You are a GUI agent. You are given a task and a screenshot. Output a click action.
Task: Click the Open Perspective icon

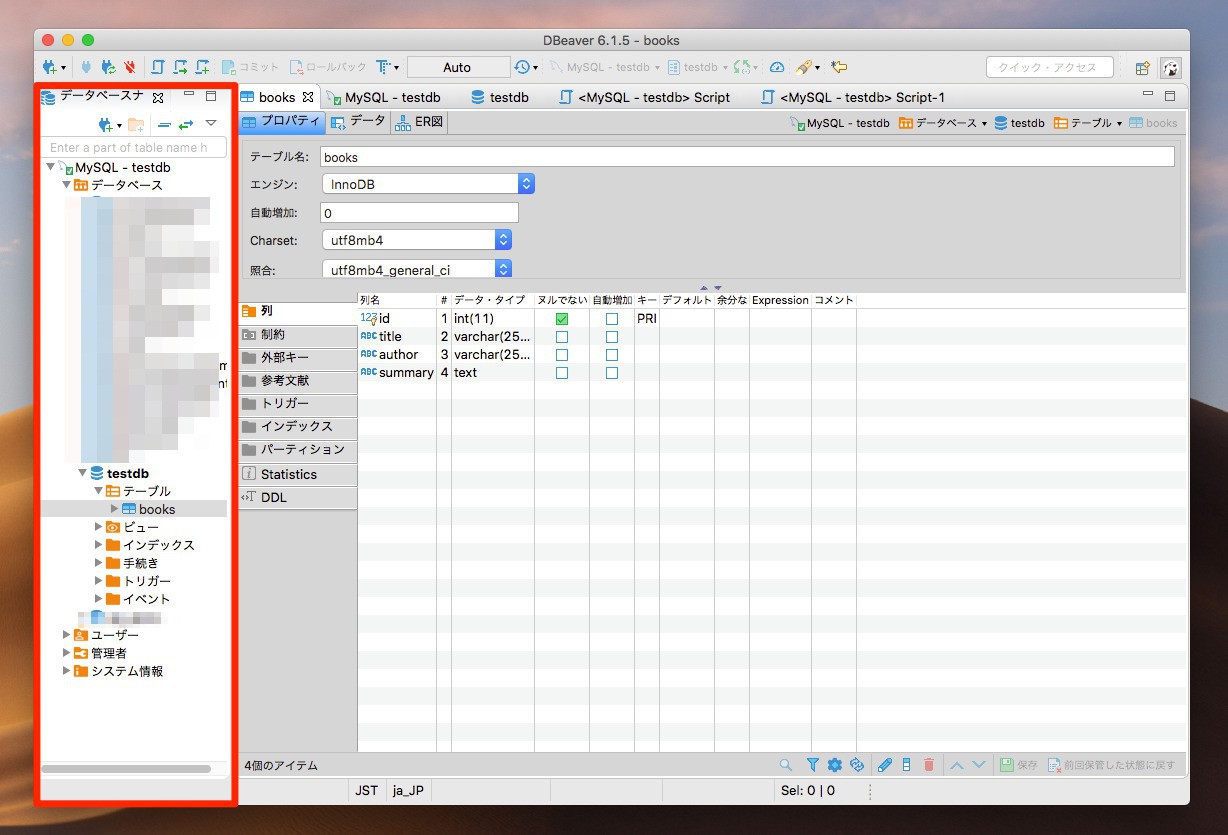point(1142,68)
